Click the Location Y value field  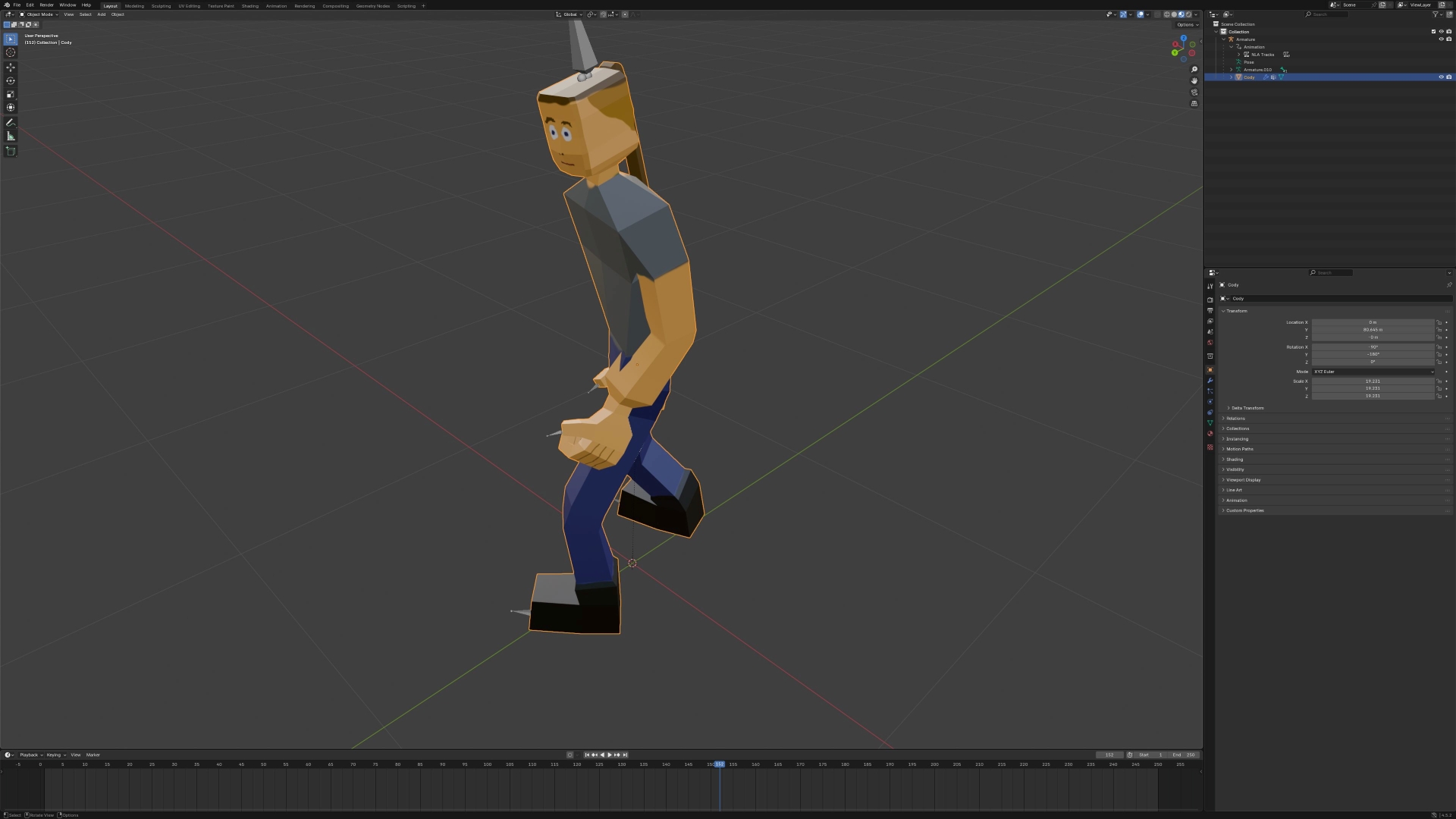pyautogui.click(x=1373, y=330)
